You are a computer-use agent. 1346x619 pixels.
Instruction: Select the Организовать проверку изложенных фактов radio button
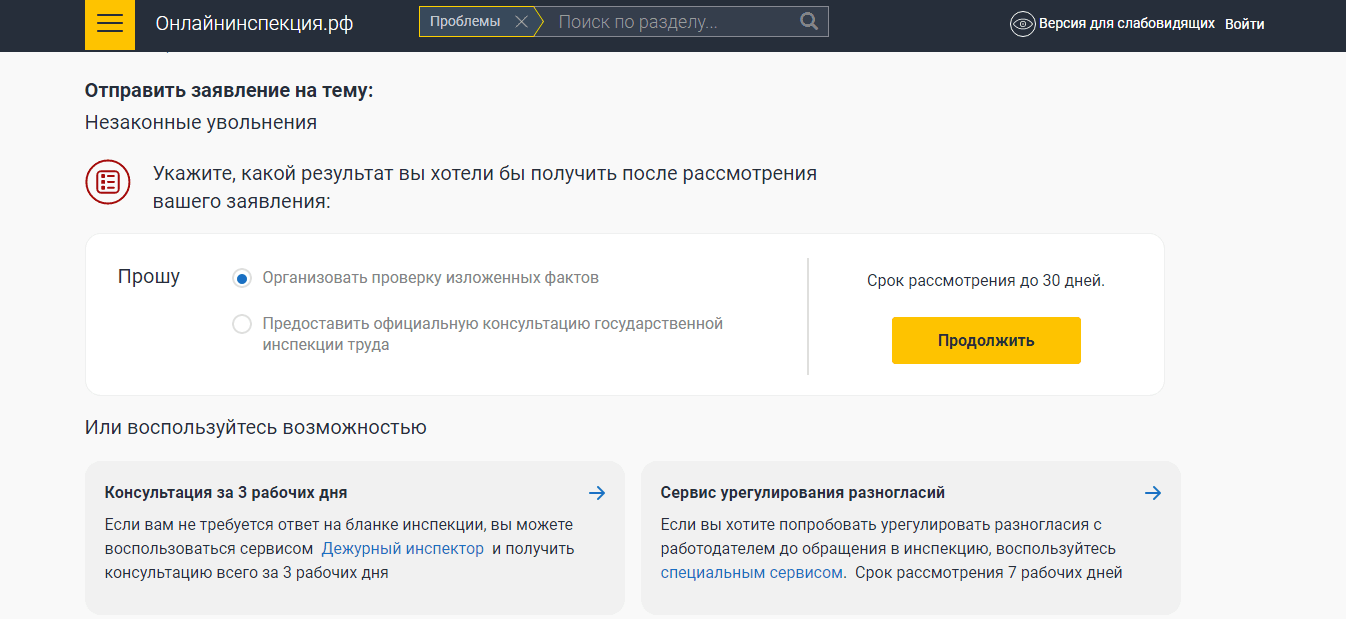pos(241,278)
